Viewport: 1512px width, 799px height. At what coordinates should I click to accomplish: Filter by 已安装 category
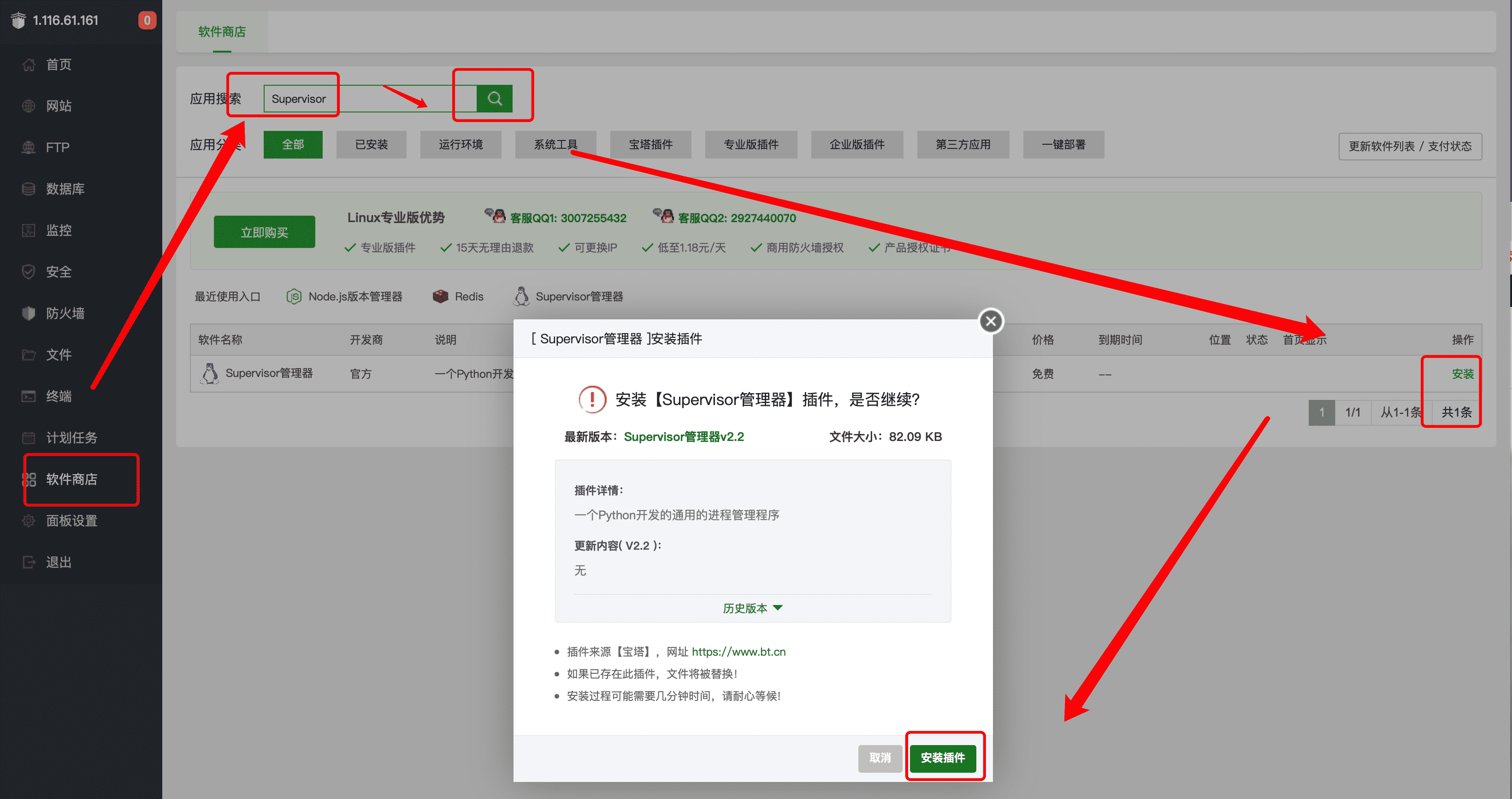[371, 144]
